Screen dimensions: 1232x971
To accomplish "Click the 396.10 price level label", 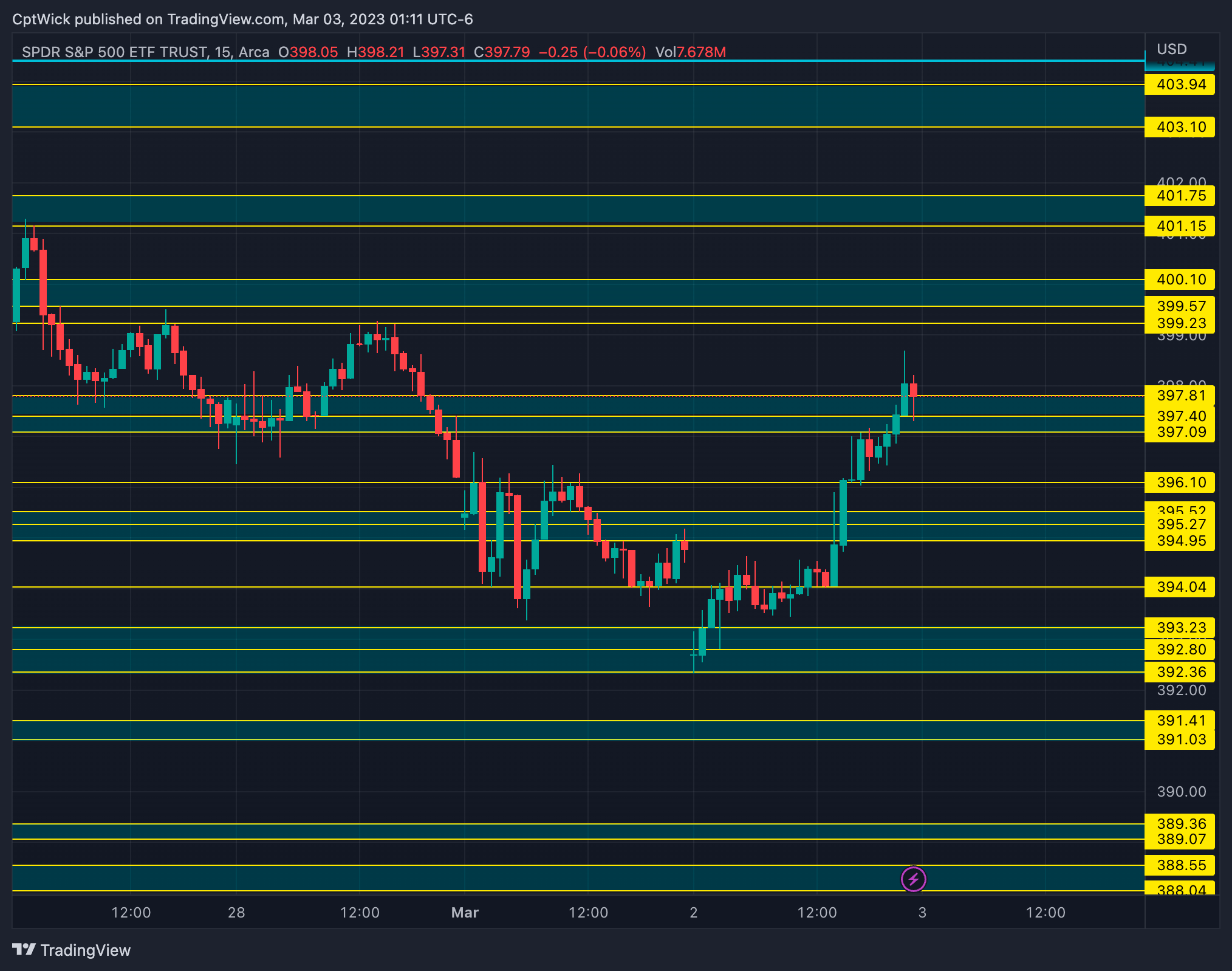I will point(1180,482).
